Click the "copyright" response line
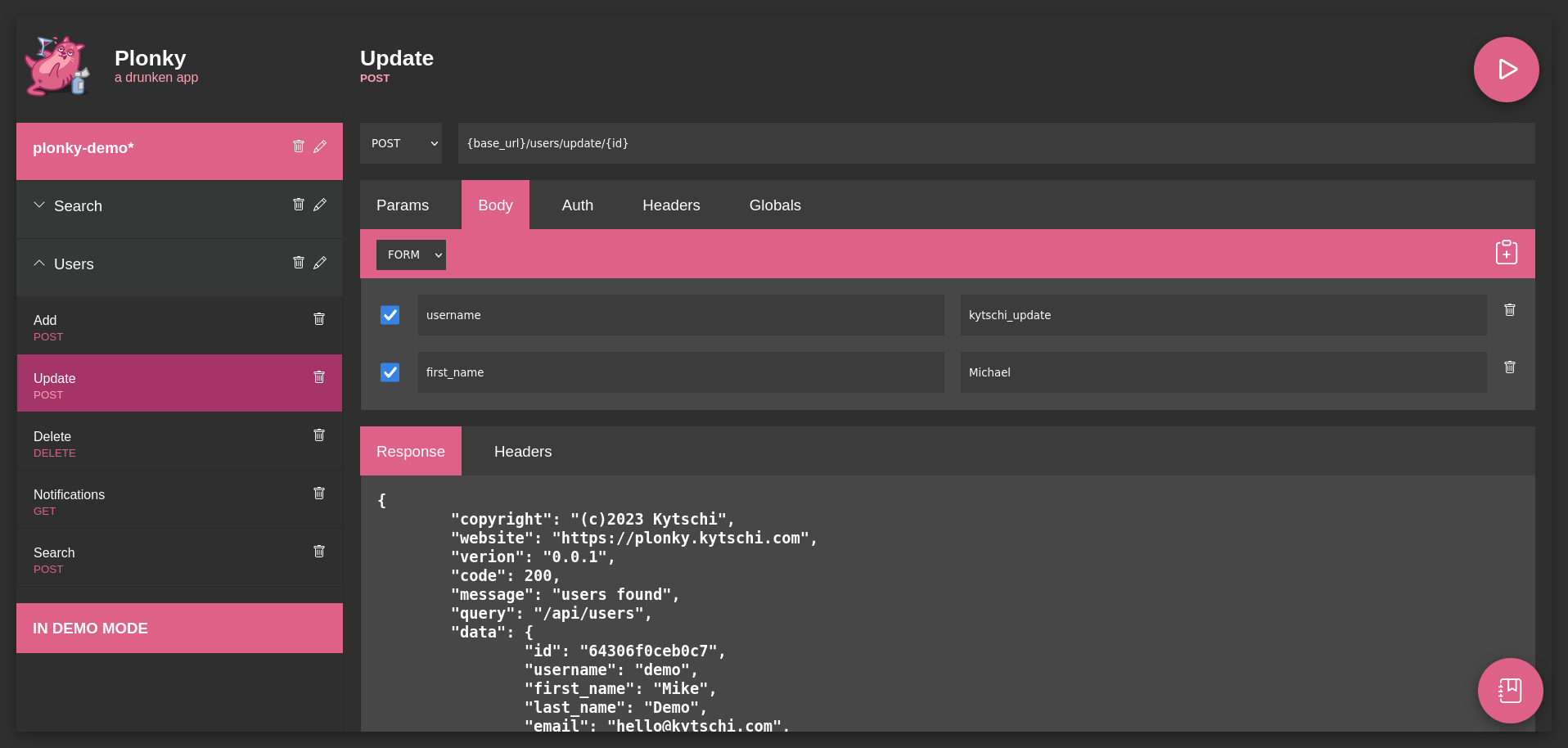Image resolution: width=1568 pixels, height=748 pixels. pos(593,519)
